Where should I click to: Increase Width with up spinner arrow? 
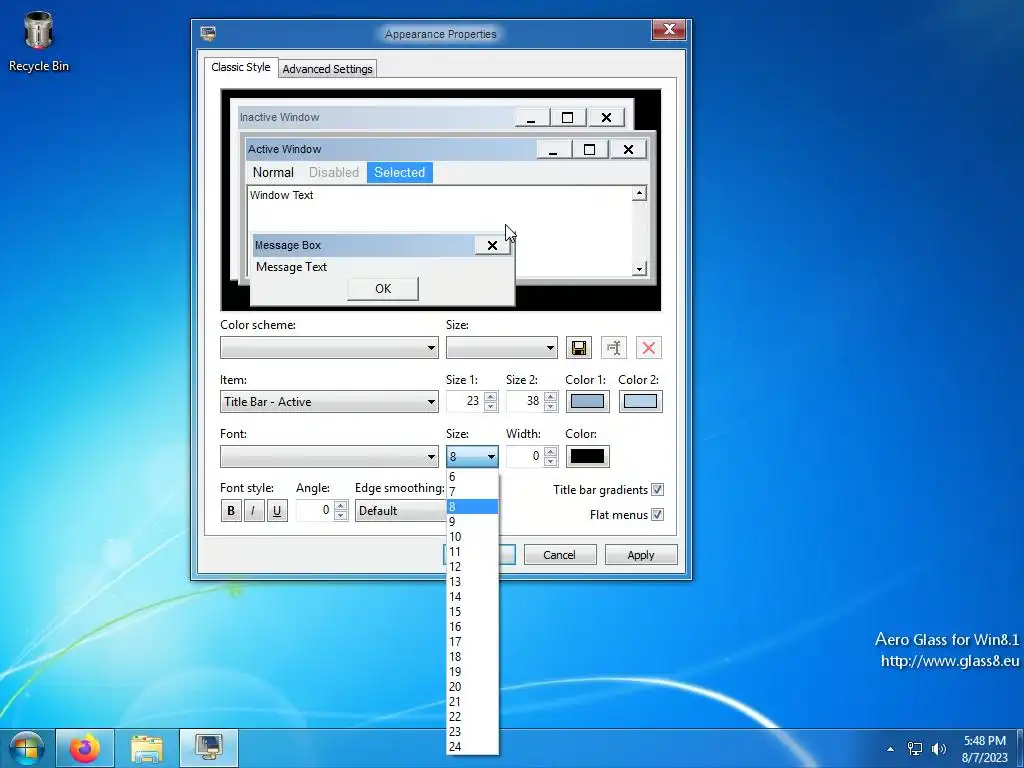tap(551, 451)
